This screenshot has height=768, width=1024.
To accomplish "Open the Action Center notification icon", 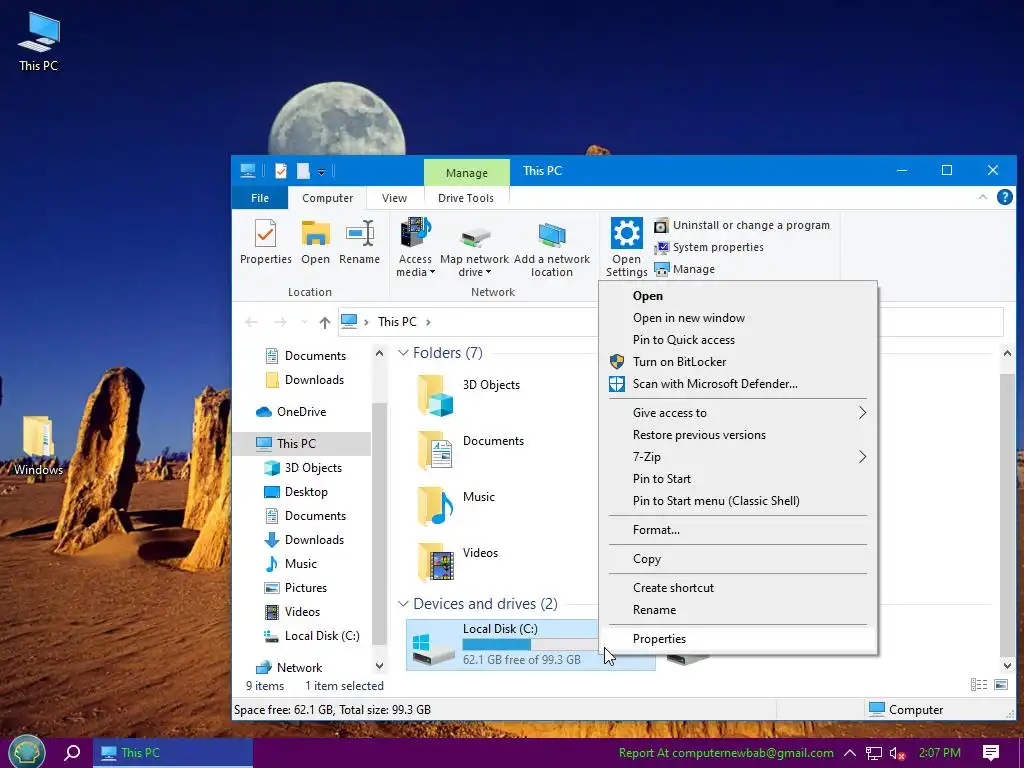I will 991,753.
